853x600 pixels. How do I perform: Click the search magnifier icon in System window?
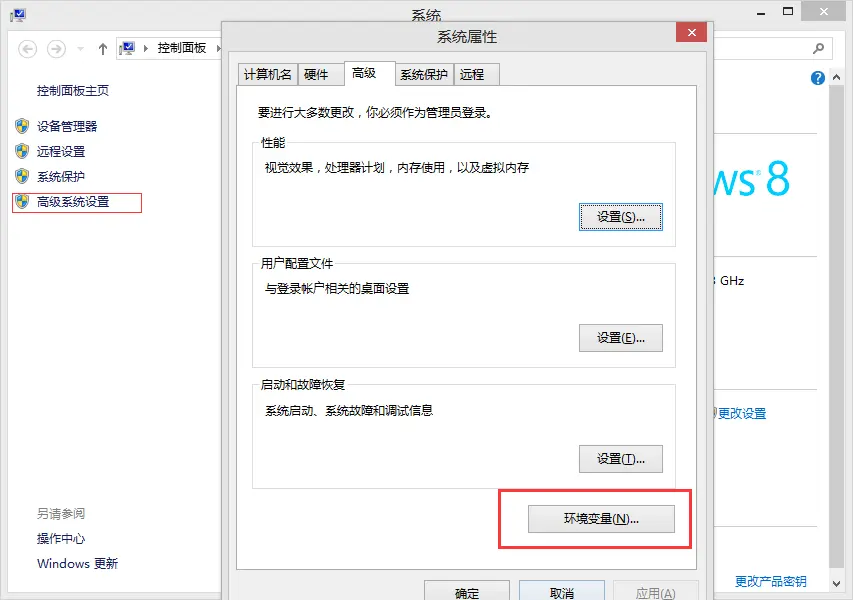point(818,48)
